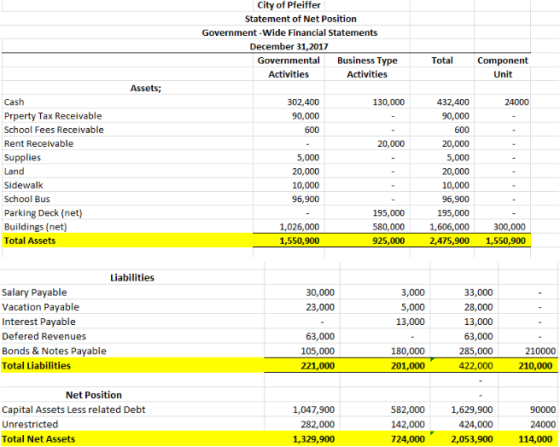Select the 'City of Pfeiffer' title cell
This screenshot has height=447, width=560.
coord(289,5)
